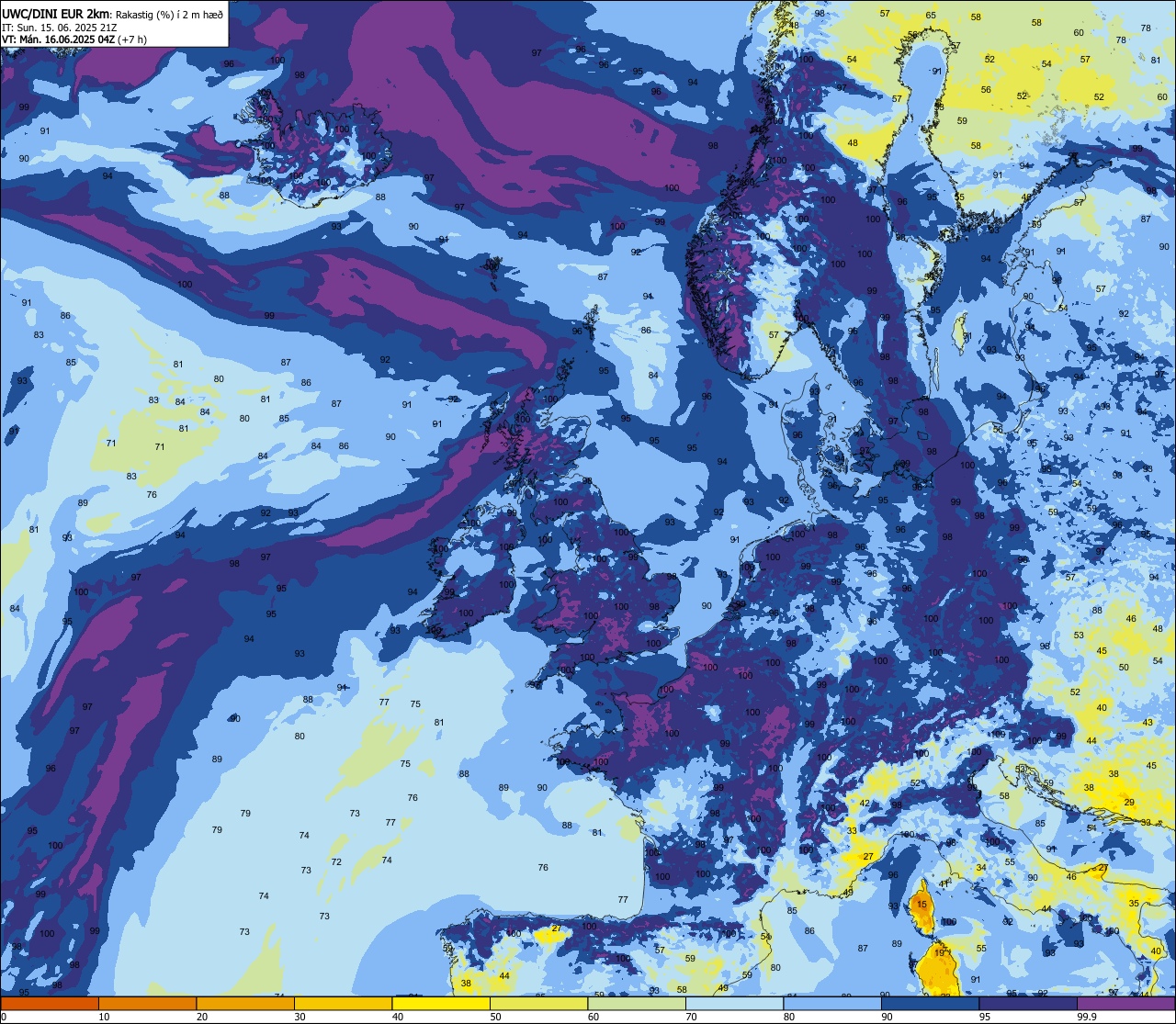Click the humidity value '19' on Sardinia
Screen dimensions: 1176x1024
pyautogui.click(x=939, y=953)
